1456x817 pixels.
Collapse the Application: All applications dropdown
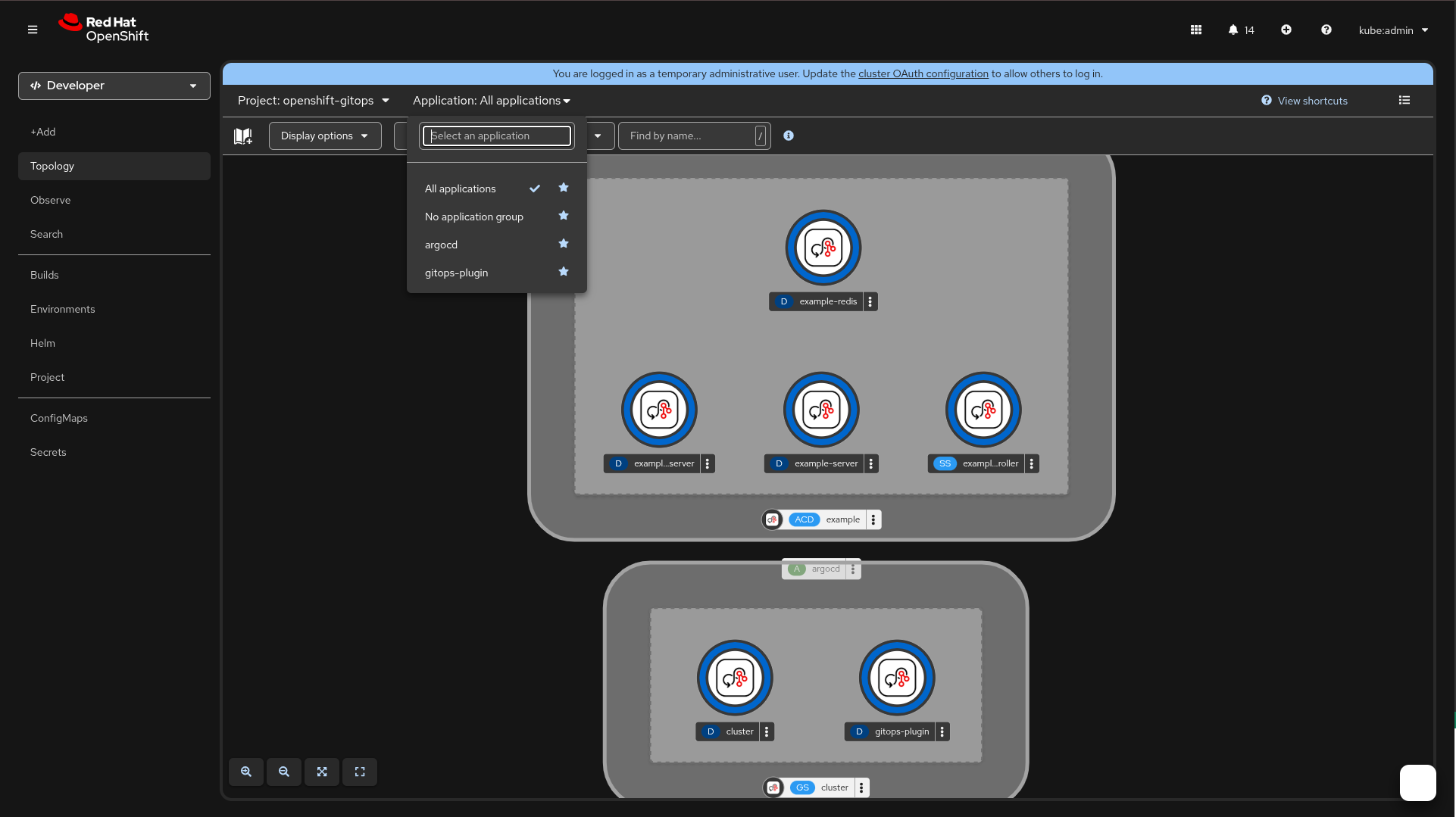[x=492, y=101]
